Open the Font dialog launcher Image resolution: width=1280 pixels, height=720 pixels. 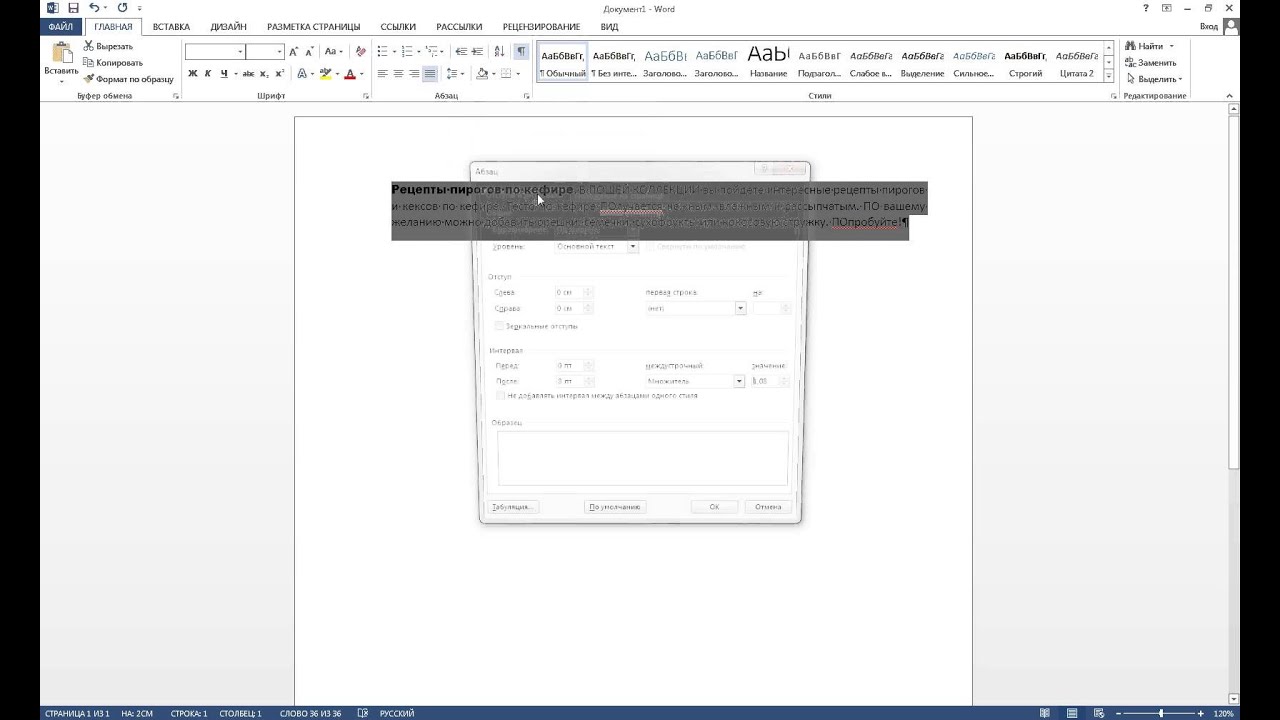tap(366, 96)
